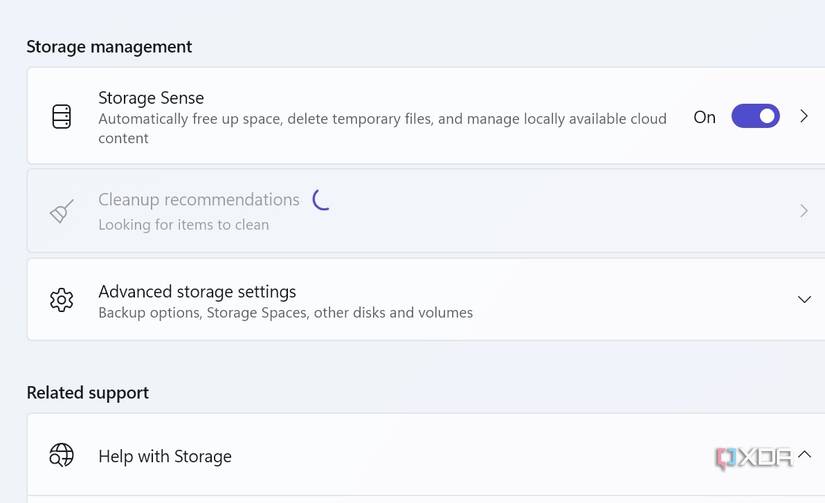Click the On label beside the toggle
This screenshot has height=503, width=825.
coord(705,117)
